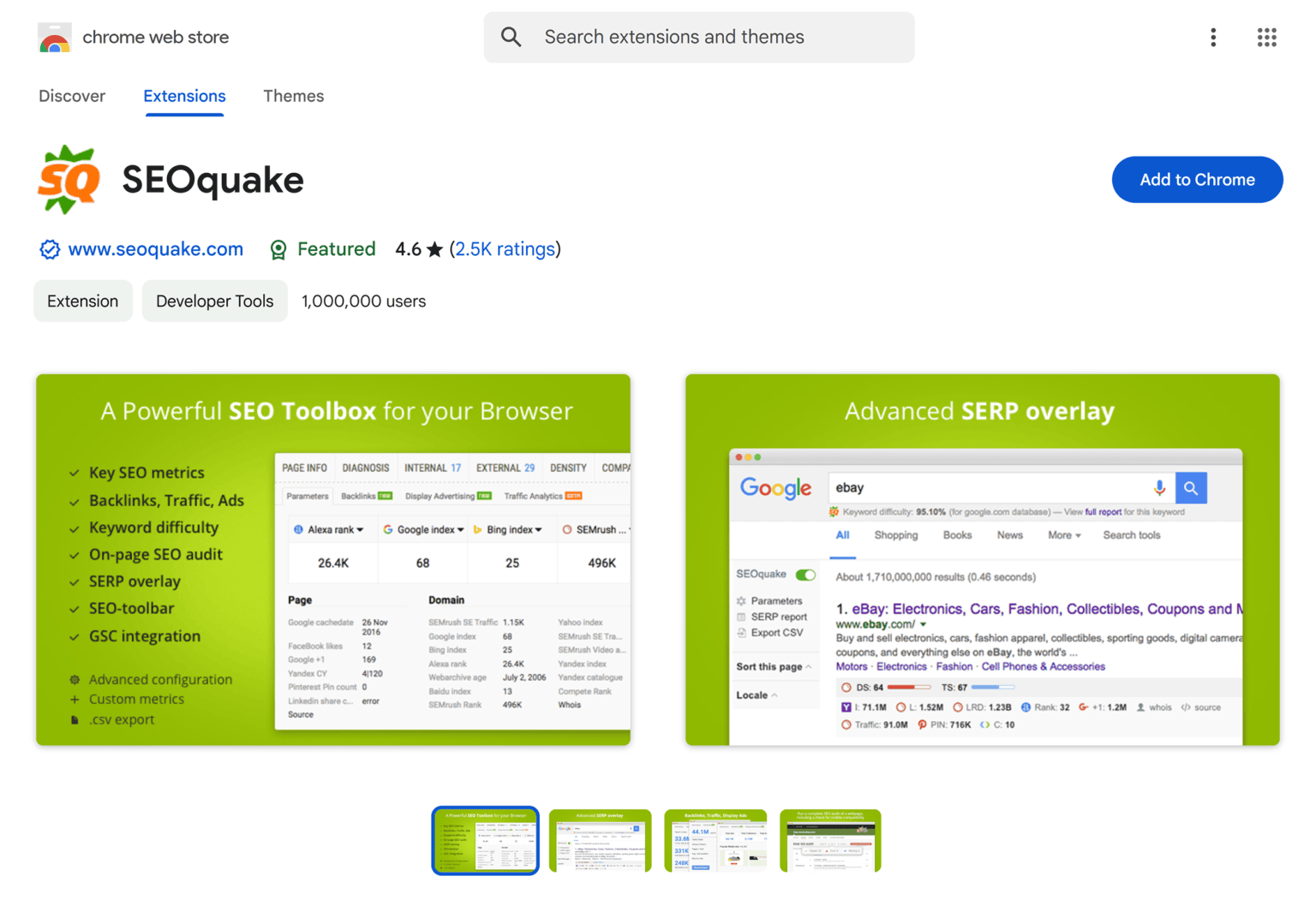1316x918 pixels.
Task: Click the DS keyword difficulty bar
Action: (x=908, y=686)
